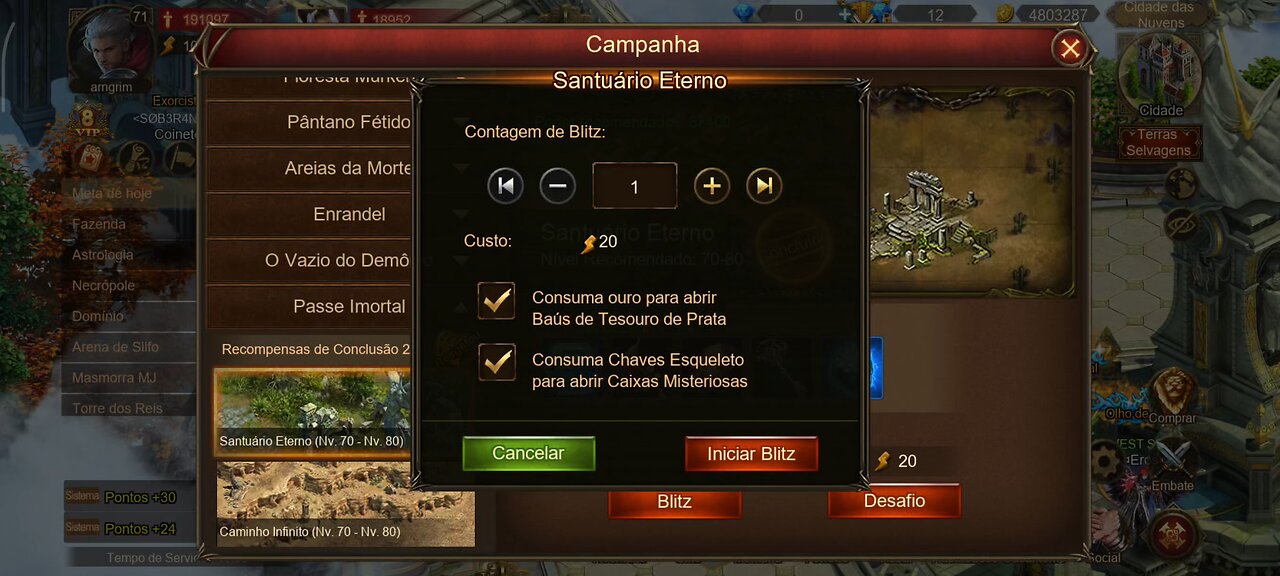
Task: Choose Caminho Infinito dungeon thumbnail
Action: click(x=346, y=503)
